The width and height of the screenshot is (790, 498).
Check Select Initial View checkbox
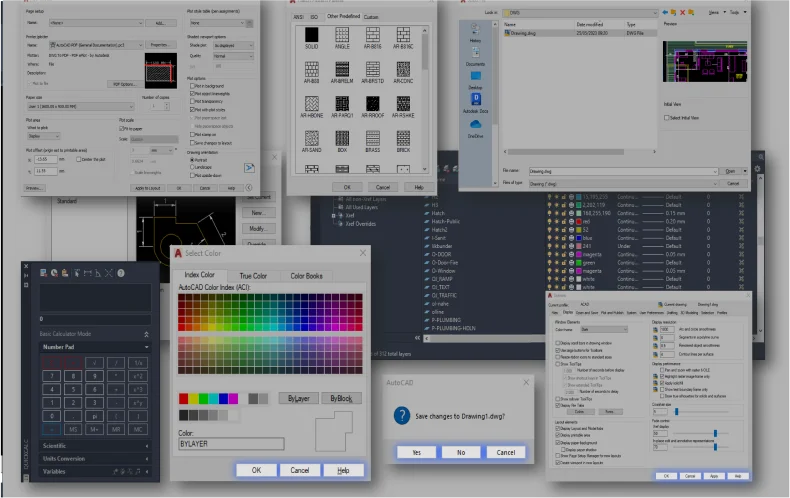(667, 117)
